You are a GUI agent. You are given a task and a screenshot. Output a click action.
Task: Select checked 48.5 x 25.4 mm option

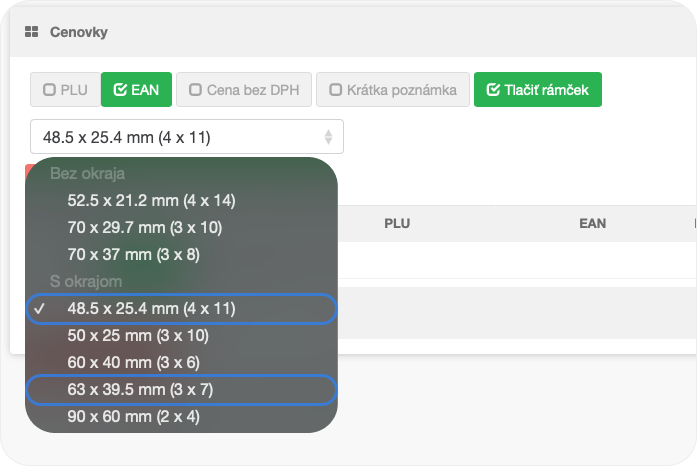click(x=151, y=309)
